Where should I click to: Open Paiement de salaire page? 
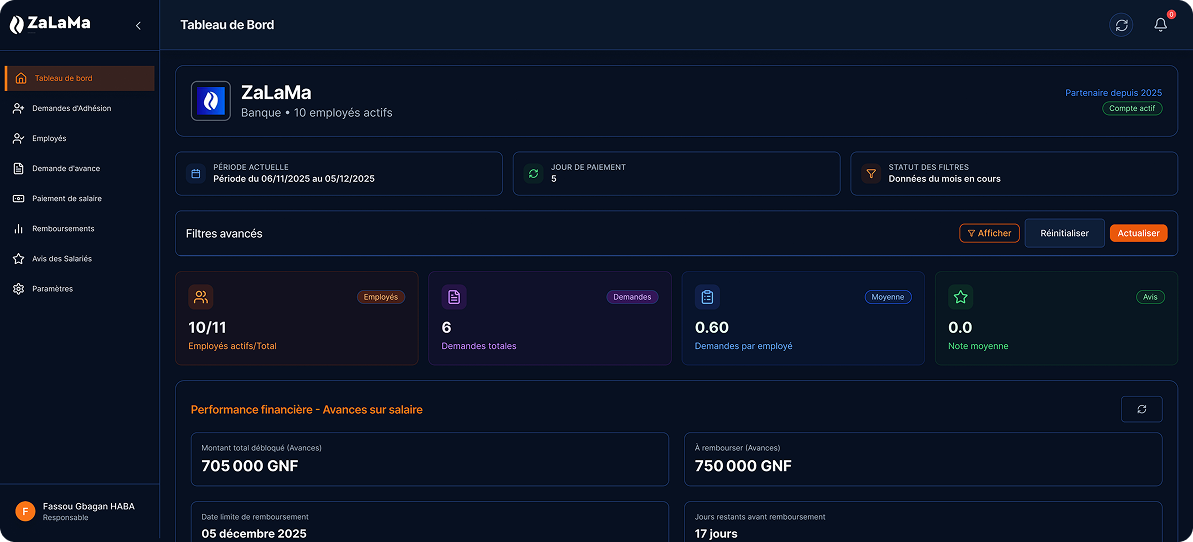66,198
